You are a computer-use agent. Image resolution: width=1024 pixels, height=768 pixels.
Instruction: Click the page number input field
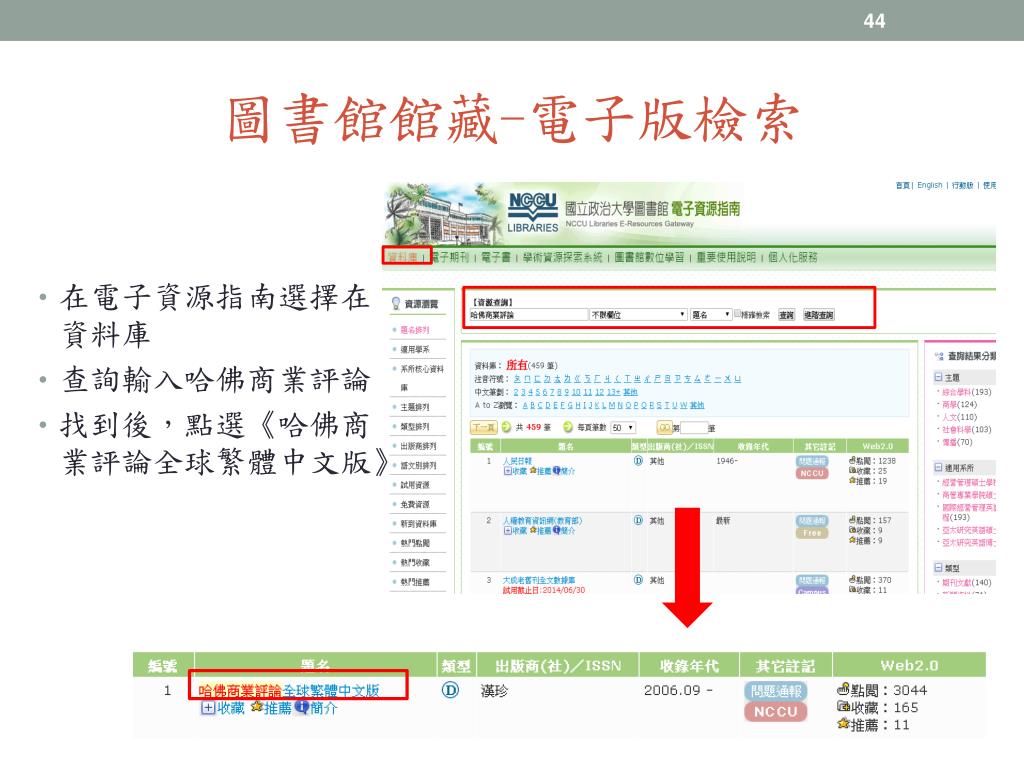tap(694, 428)
